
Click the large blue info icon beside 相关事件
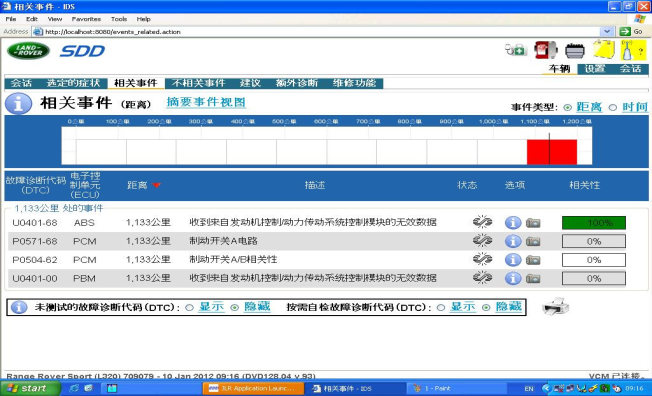pos(18,103)
